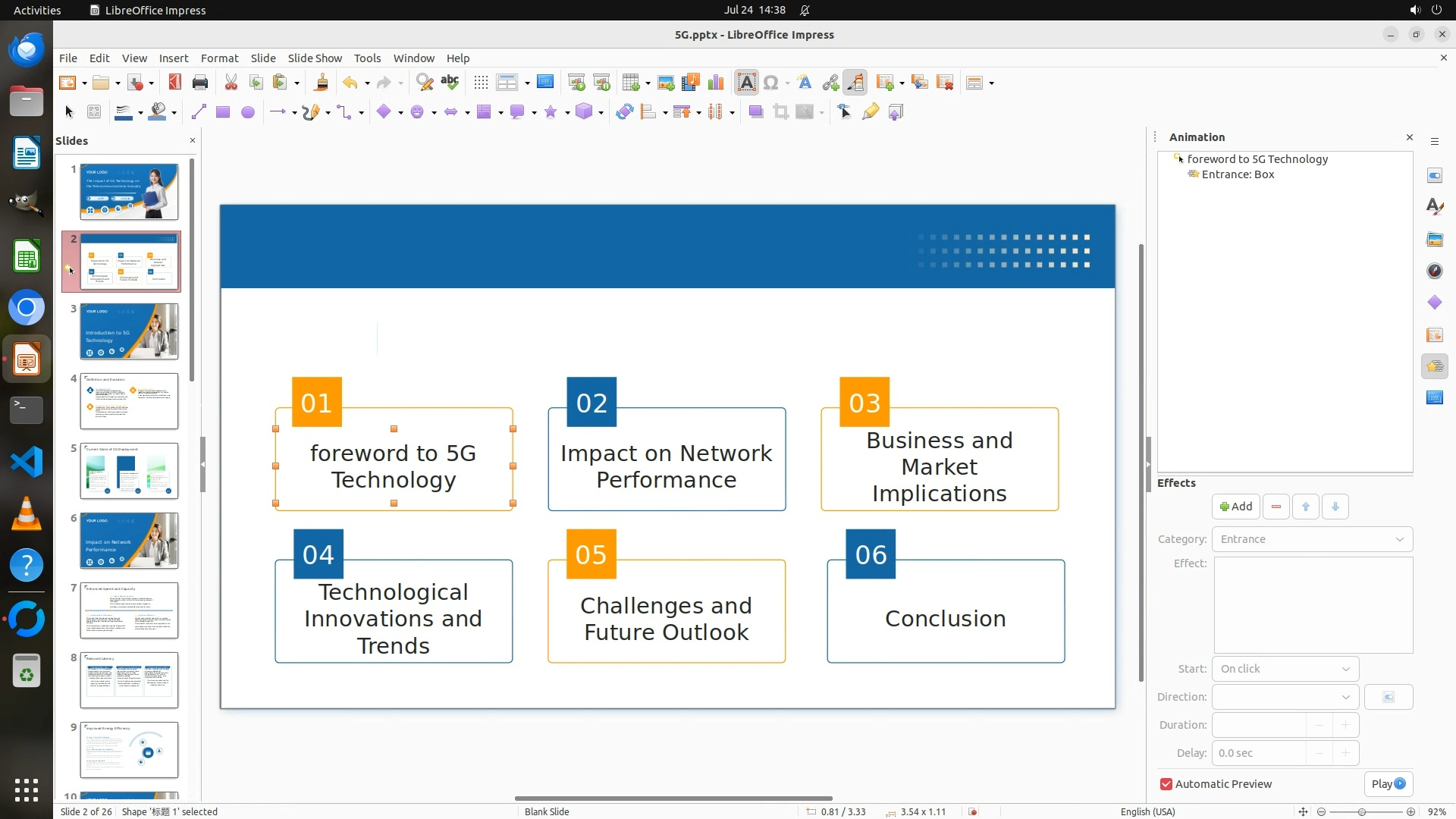This screenshot has width=1456, height=819.
Task: Open the Slide Show menu
Action: coord(314,58)
